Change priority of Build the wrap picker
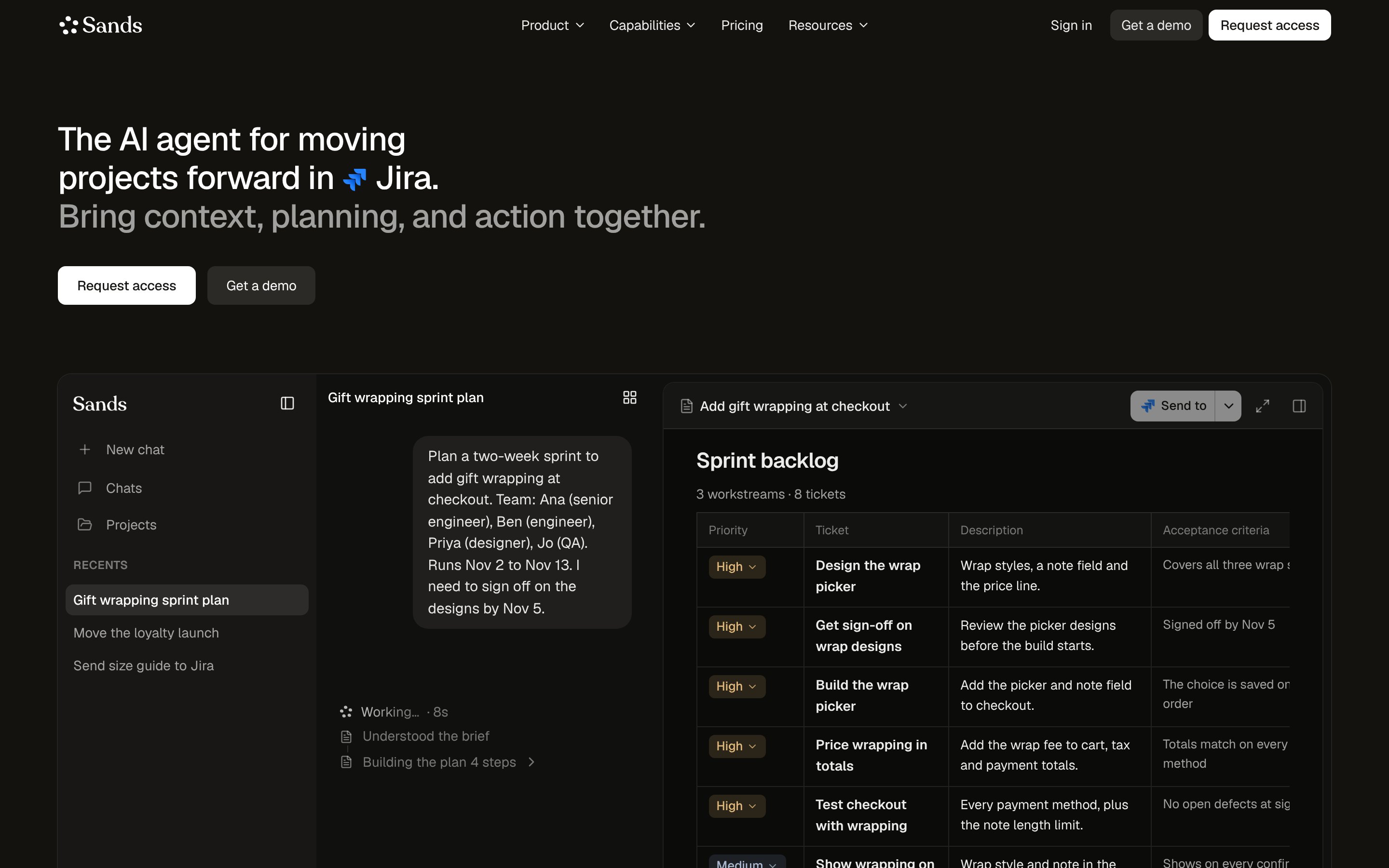The width and height of the screenshot is (1389, 868). 737,686
